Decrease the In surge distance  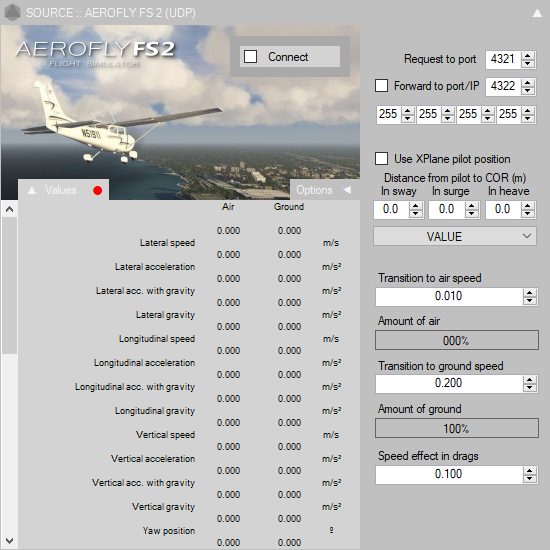tap(472, 214)
